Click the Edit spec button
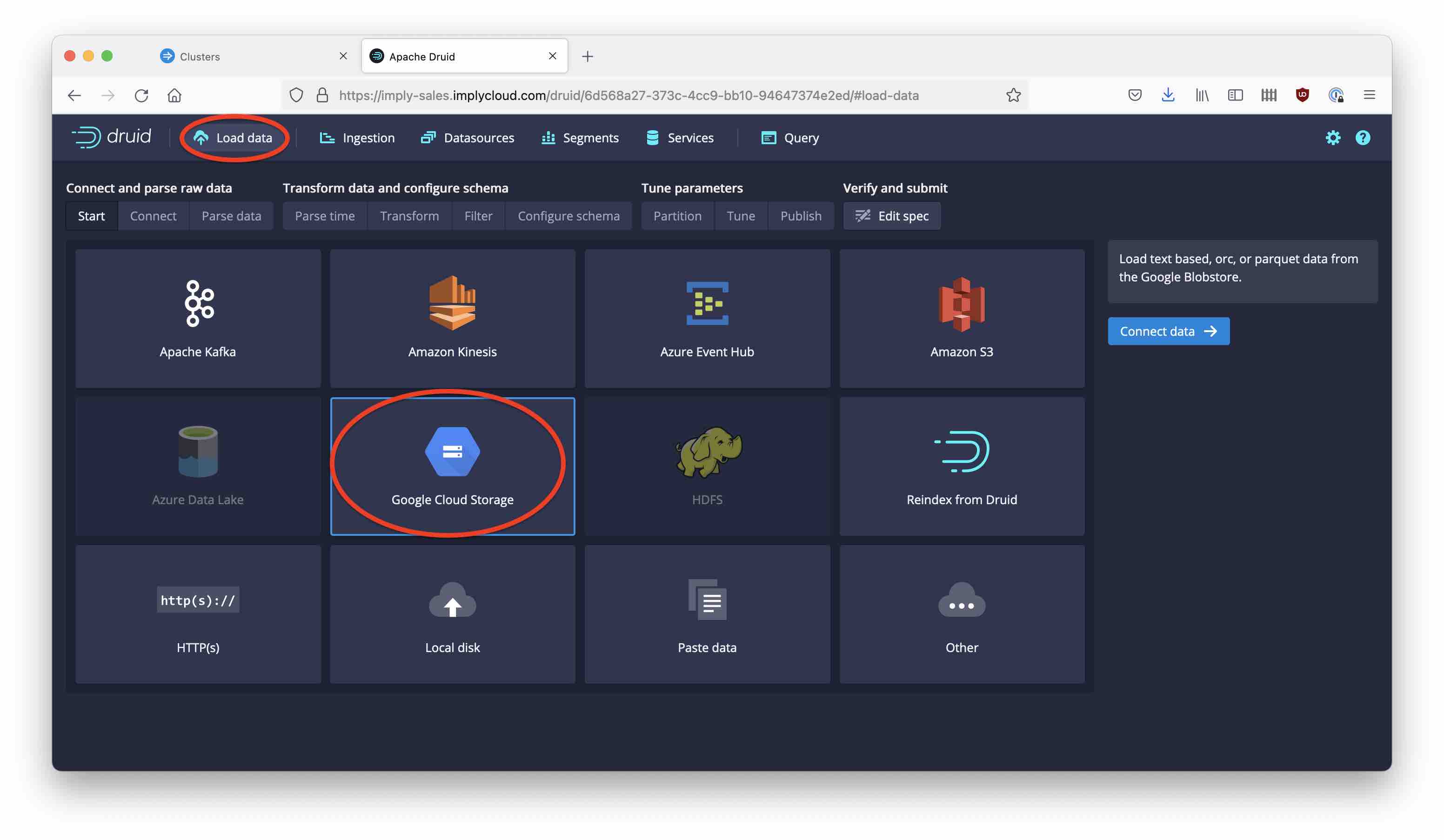1444x840 pixels. pyautogui.click(x=891, y=216)
